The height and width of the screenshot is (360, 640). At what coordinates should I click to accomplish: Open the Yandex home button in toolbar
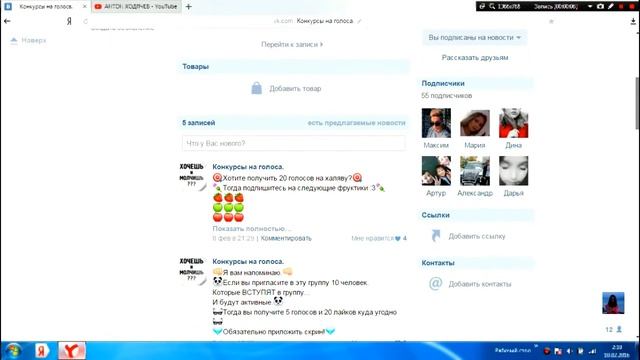(x=69, y=21)
